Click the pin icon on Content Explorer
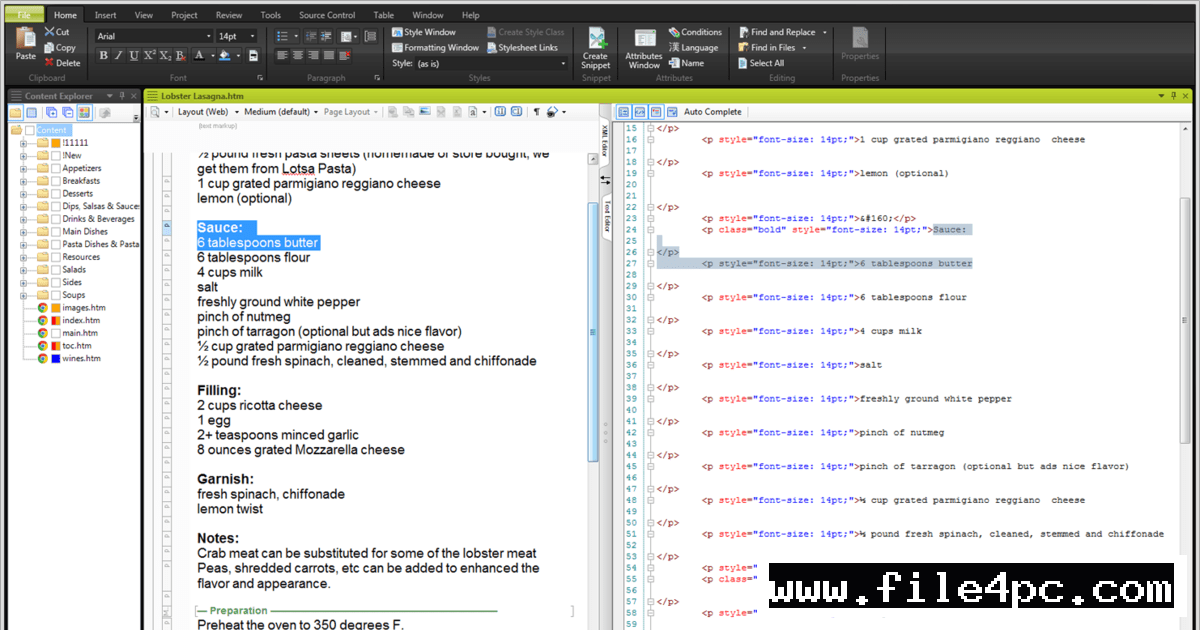 click(122, 96)
